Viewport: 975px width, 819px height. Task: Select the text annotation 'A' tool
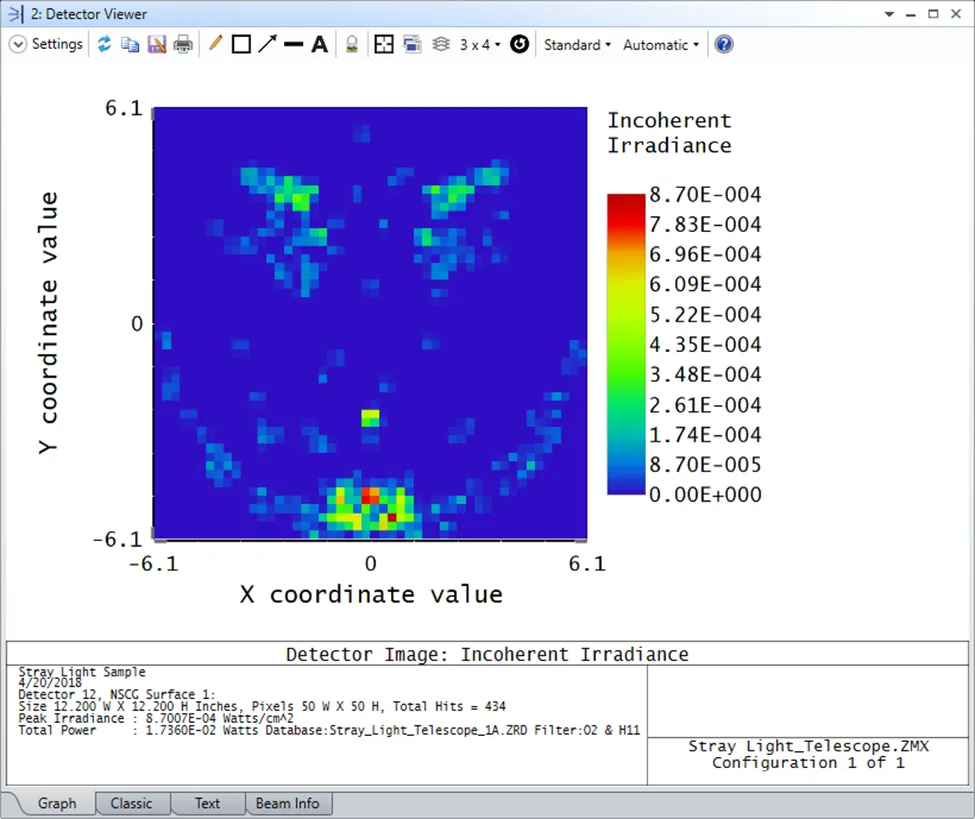click(x=319, y=45)
